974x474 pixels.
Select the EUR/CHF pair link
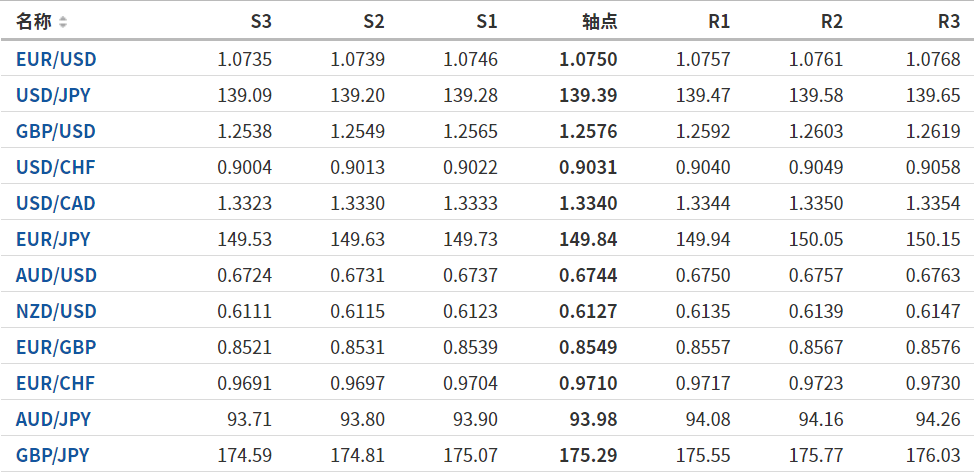pyautogui.click(x=55, y=383)
